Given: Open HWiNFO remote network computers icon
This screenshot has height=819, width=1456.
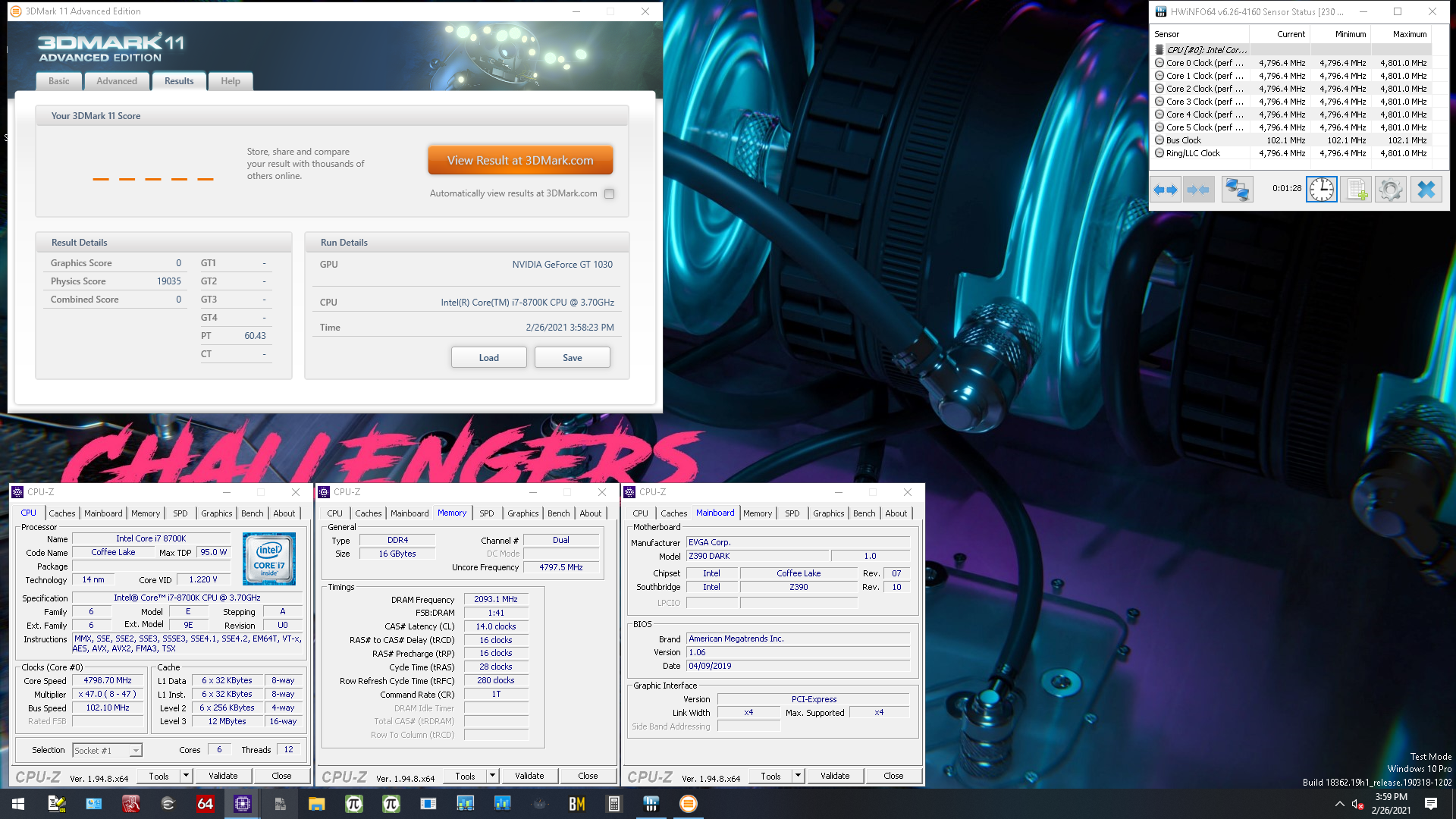Looking at the screenshot, I should pyautogui.click(x=1237, y=190).
